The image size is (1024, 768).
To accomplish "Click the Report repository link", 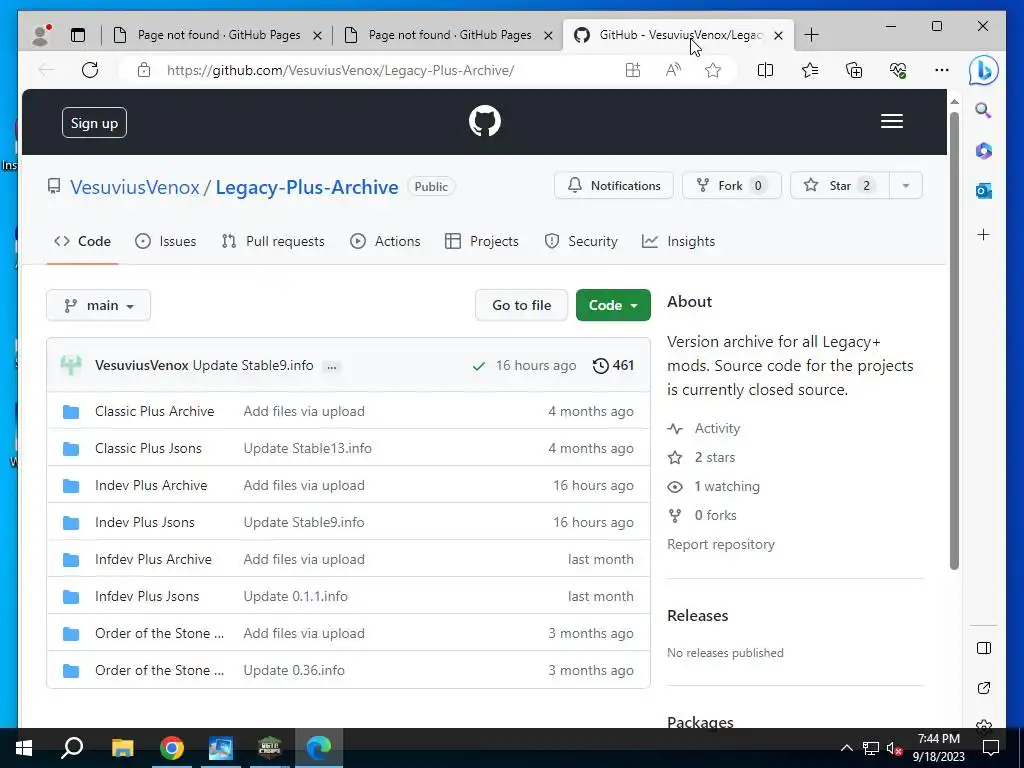I will tap(721, 545).
